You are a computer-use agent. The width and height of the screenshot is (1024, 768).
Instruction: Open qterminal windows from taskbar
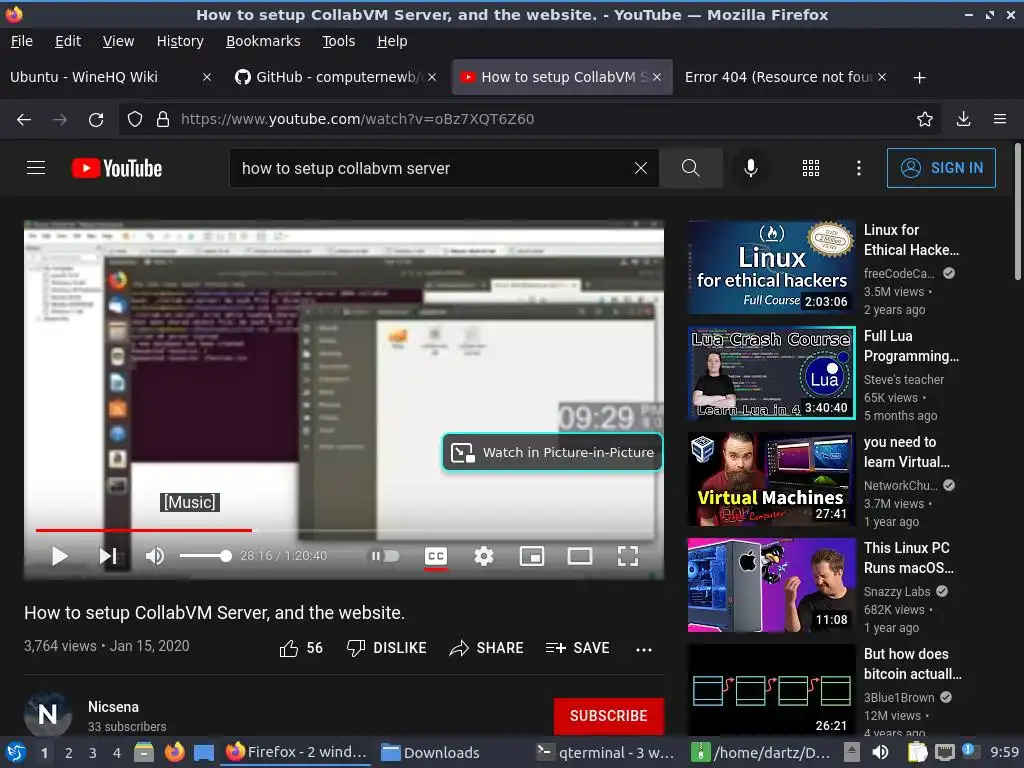click(x=605, y=753)
